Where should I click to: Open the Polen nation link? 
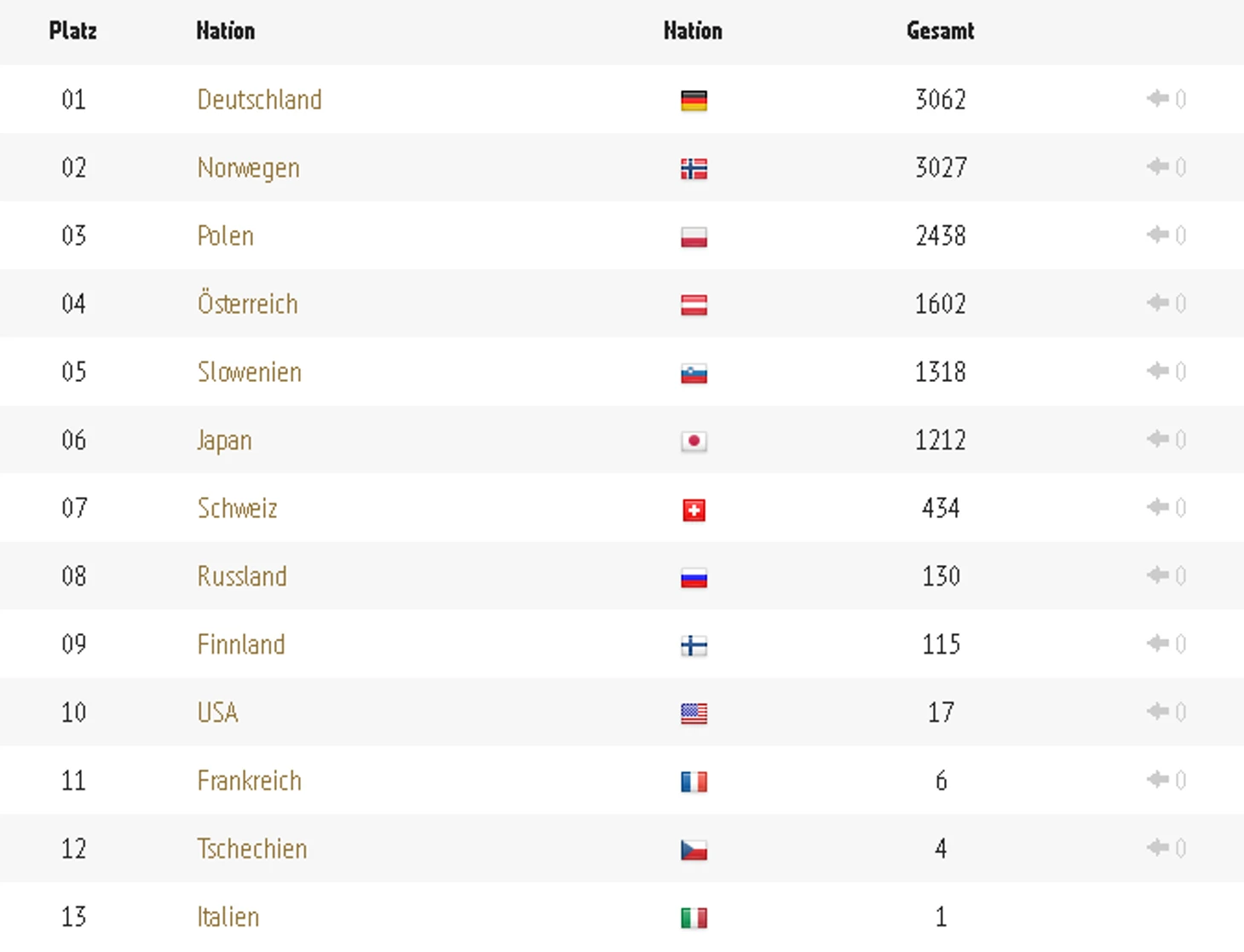(225, 236)
